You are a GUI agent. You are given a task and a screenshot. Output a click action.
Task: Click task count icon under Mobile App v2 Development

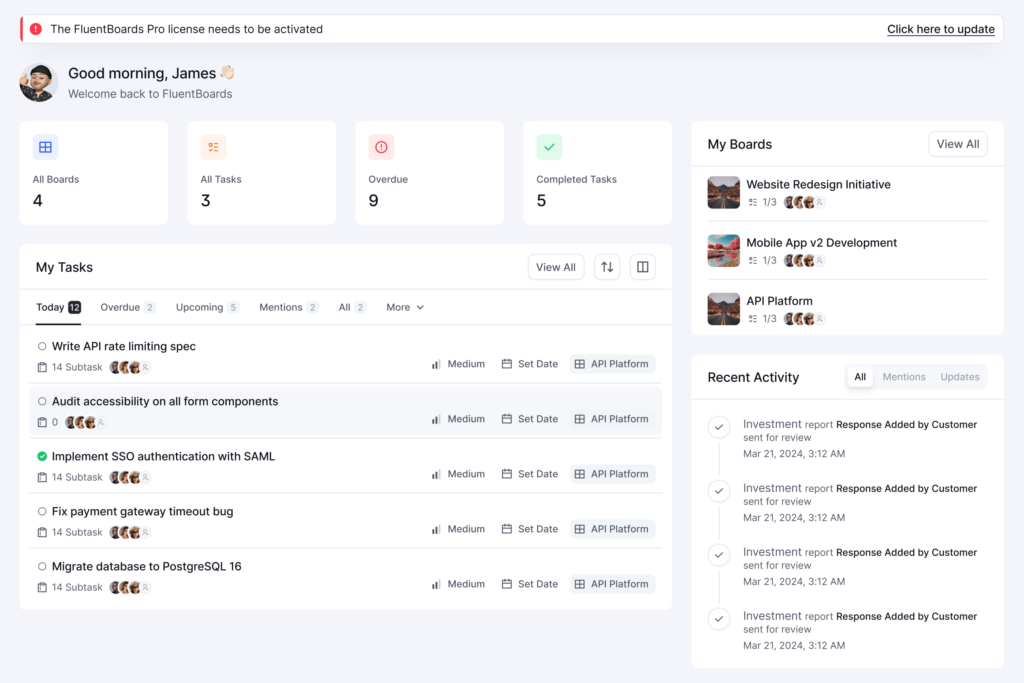[x=753, y=261]
